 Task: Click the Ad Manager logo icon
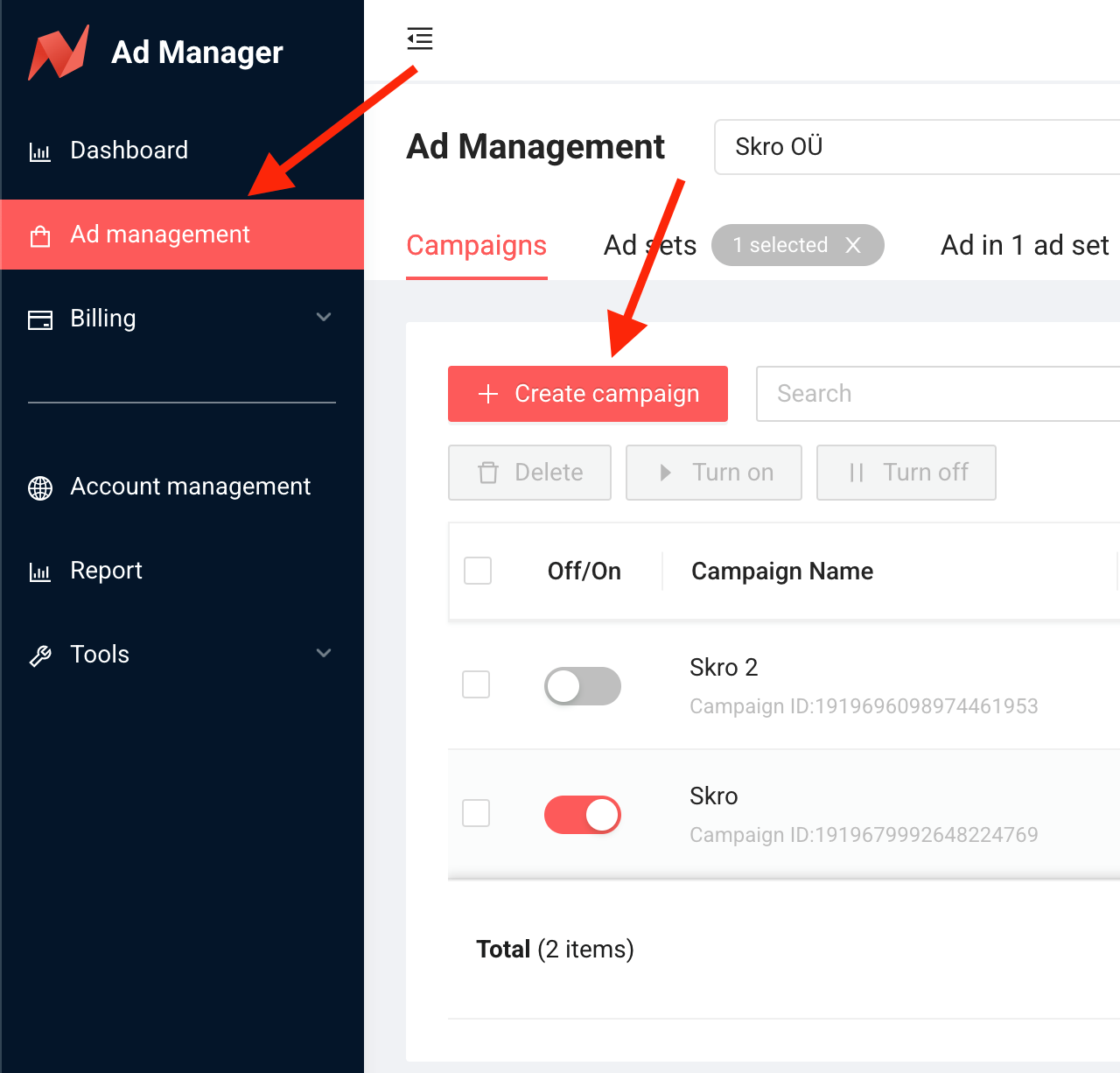coord(59,53)
